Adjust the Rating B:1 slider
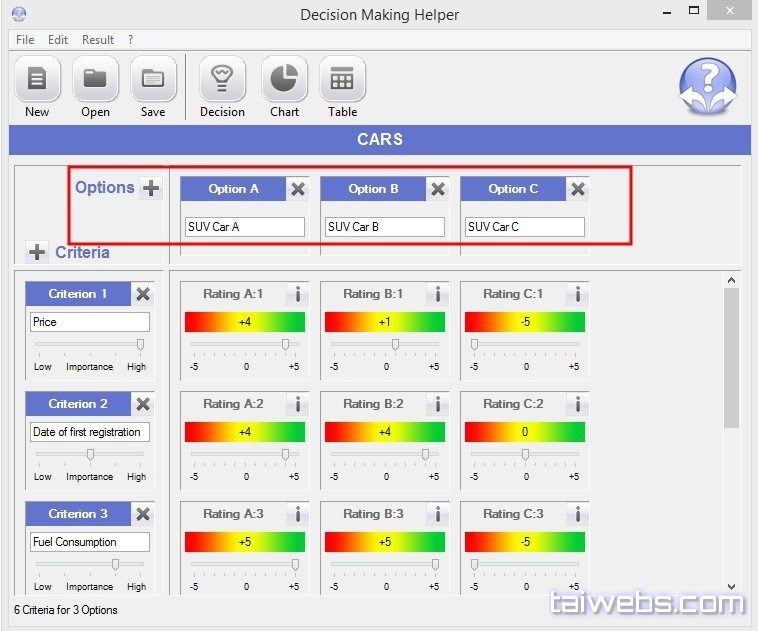The width and height of the screenshot is (758, 631). (x=396, y=344)
